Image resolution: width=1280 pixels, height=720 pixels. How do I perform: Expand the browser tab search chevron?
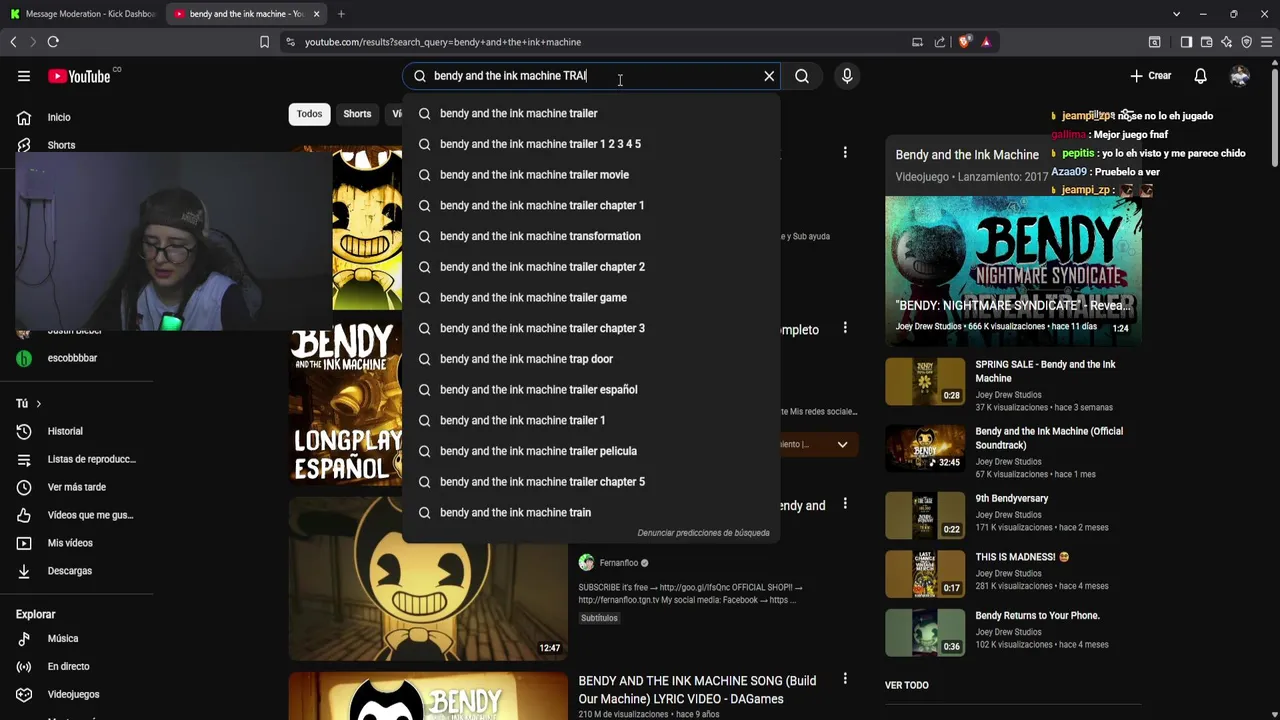click(x=1176, y=14)
